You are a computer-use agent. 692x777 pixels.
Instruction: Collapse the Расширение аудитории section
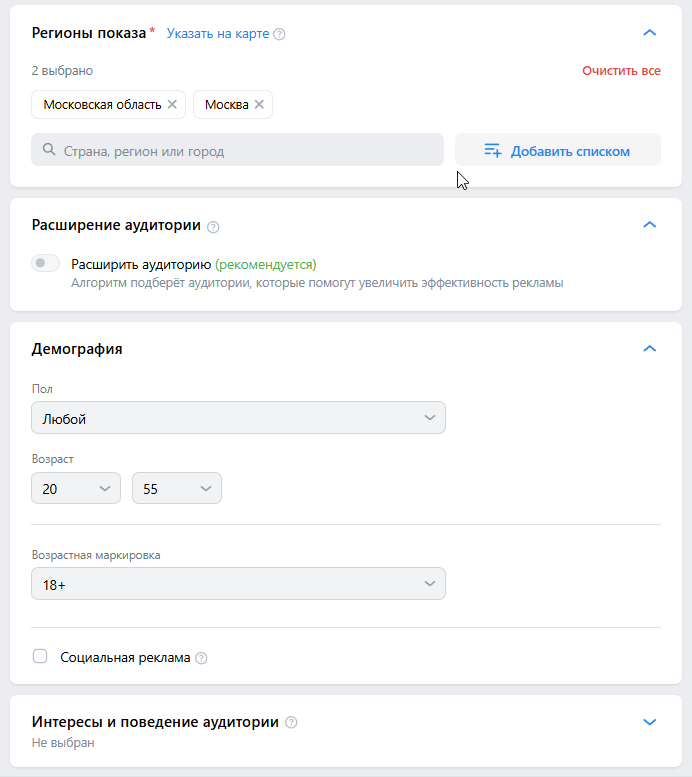(650, 225)
